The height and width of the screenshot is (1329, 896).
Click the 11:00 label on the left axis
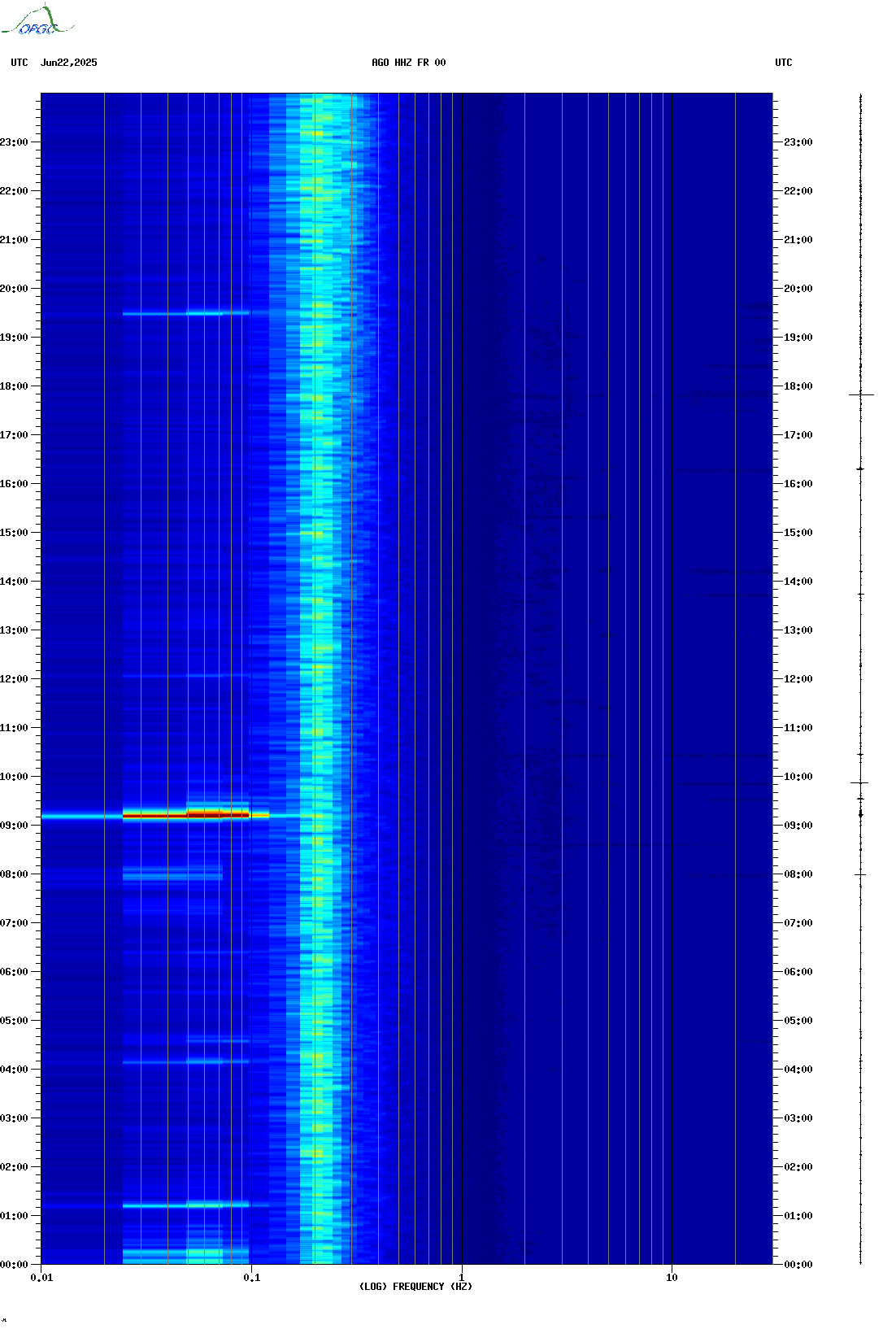coord(14,728)
